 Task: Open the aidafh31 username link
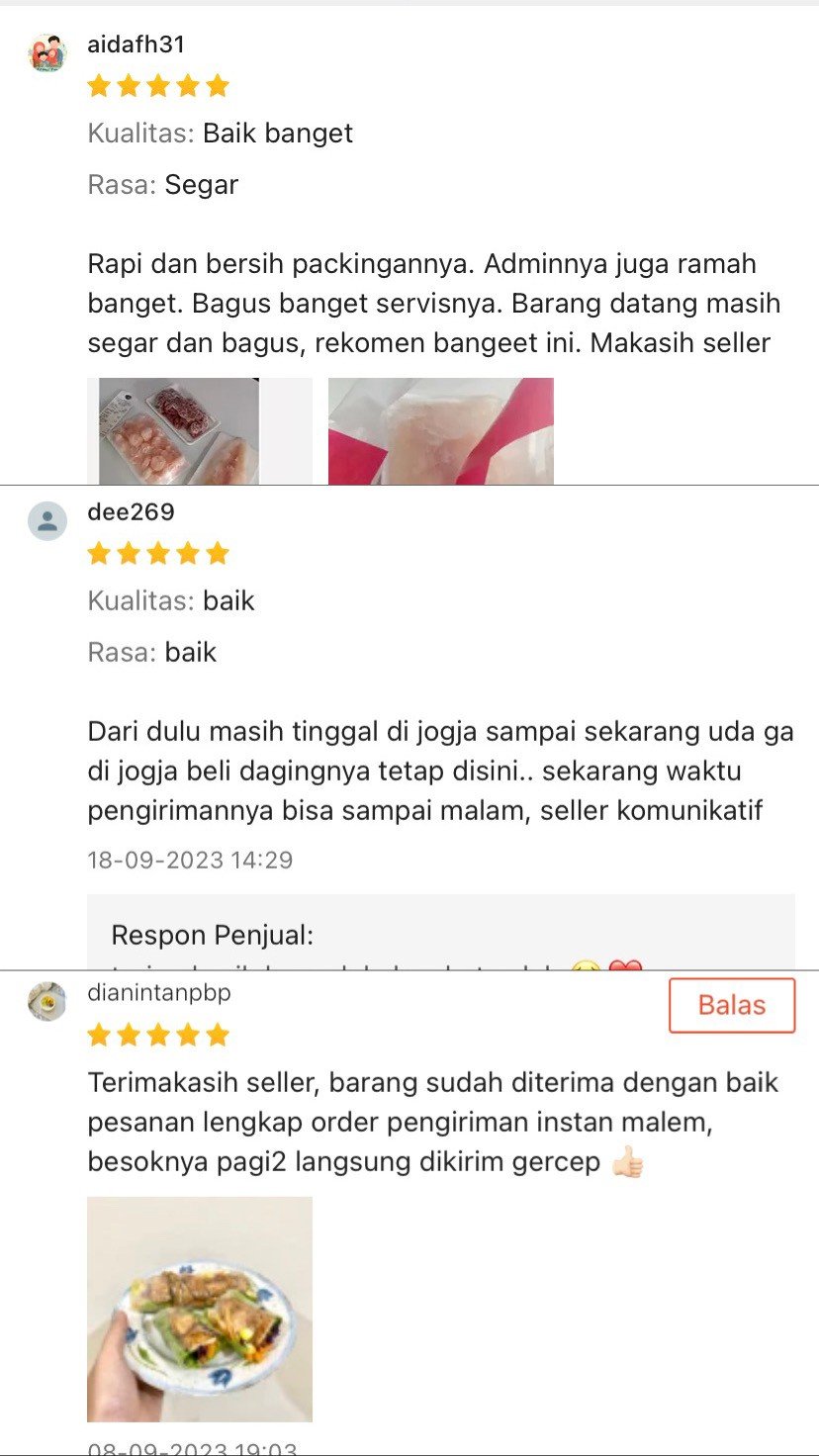click(x=136, y=45)
